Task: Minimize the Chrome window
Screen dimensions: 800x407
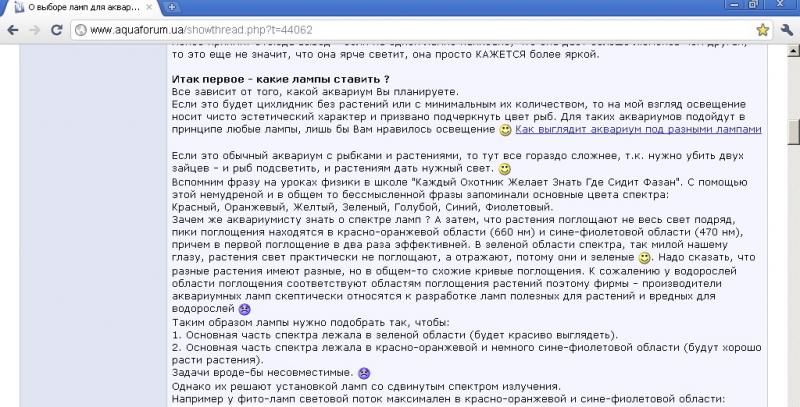Action: click(734, 5)
